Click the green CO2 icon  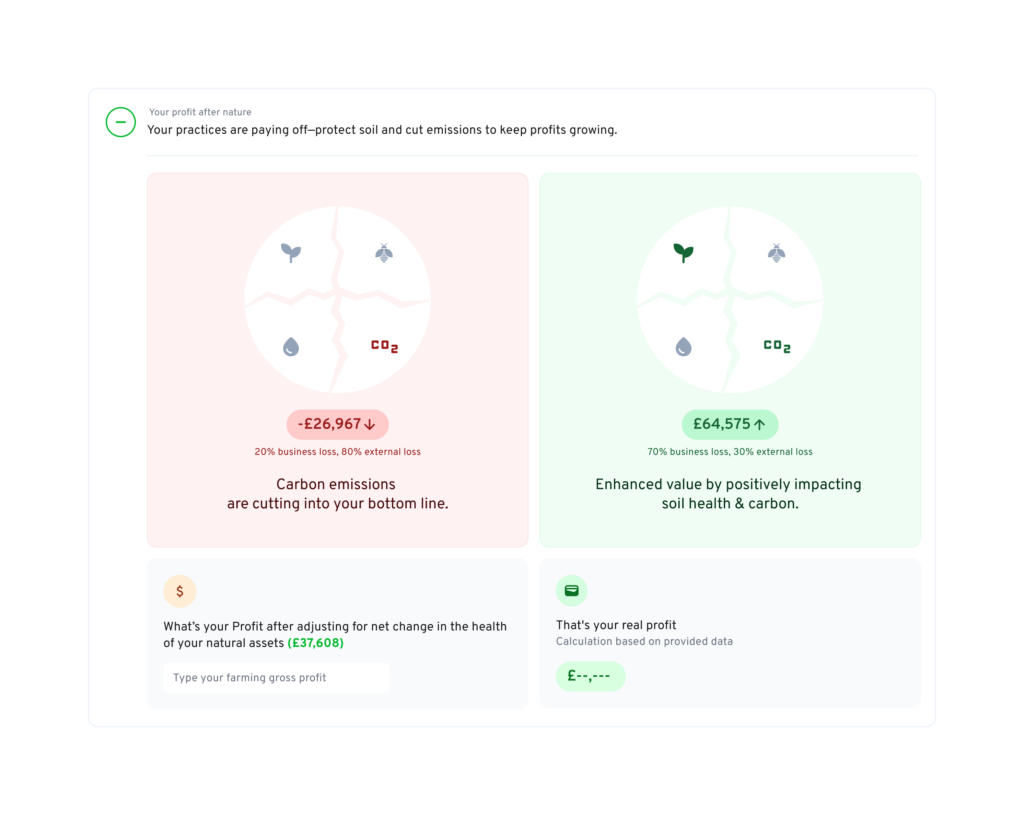coord(777,346)
